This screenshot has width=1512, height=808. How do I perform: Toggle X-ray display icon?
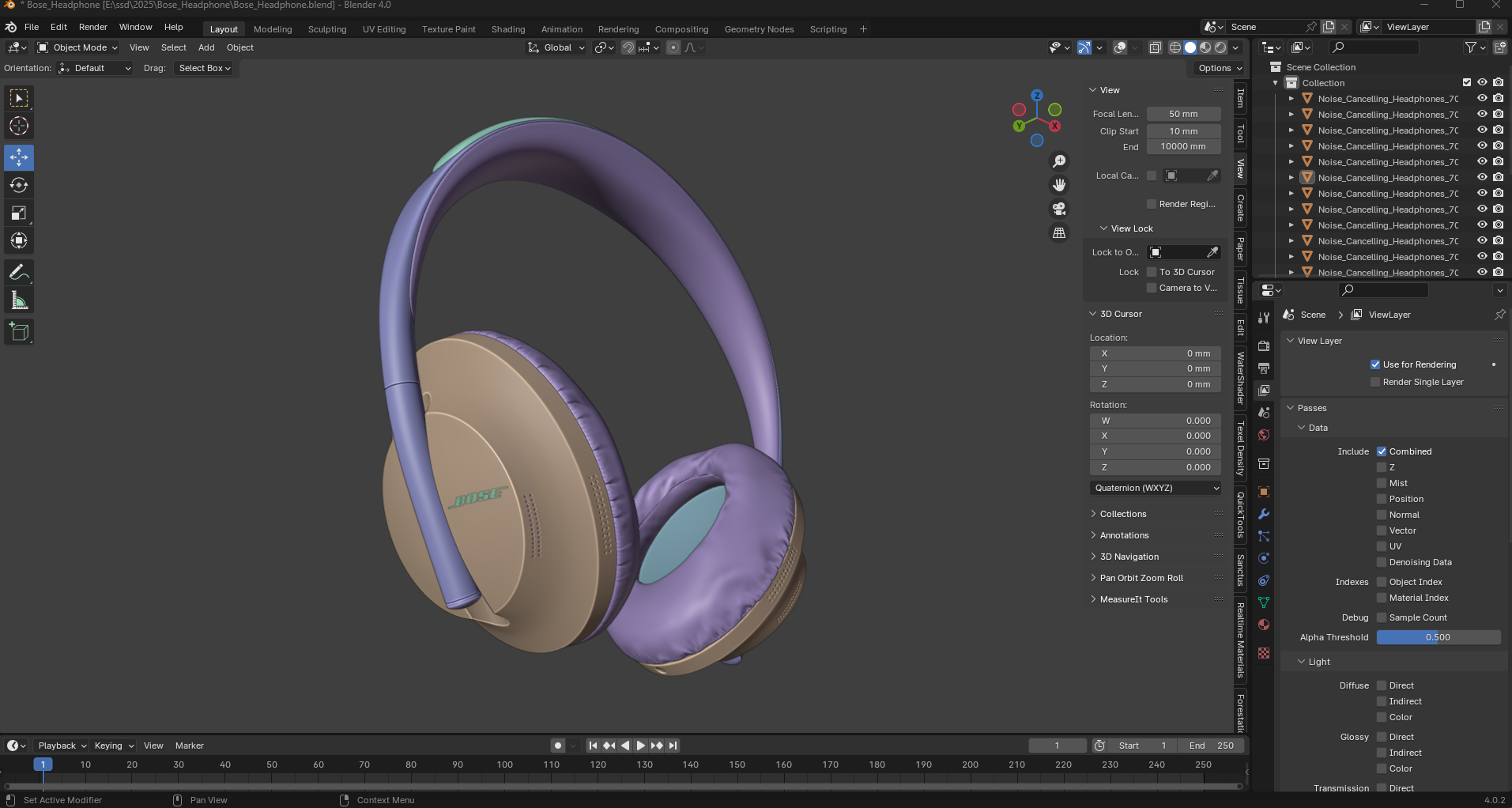[x=1155, y=47]
